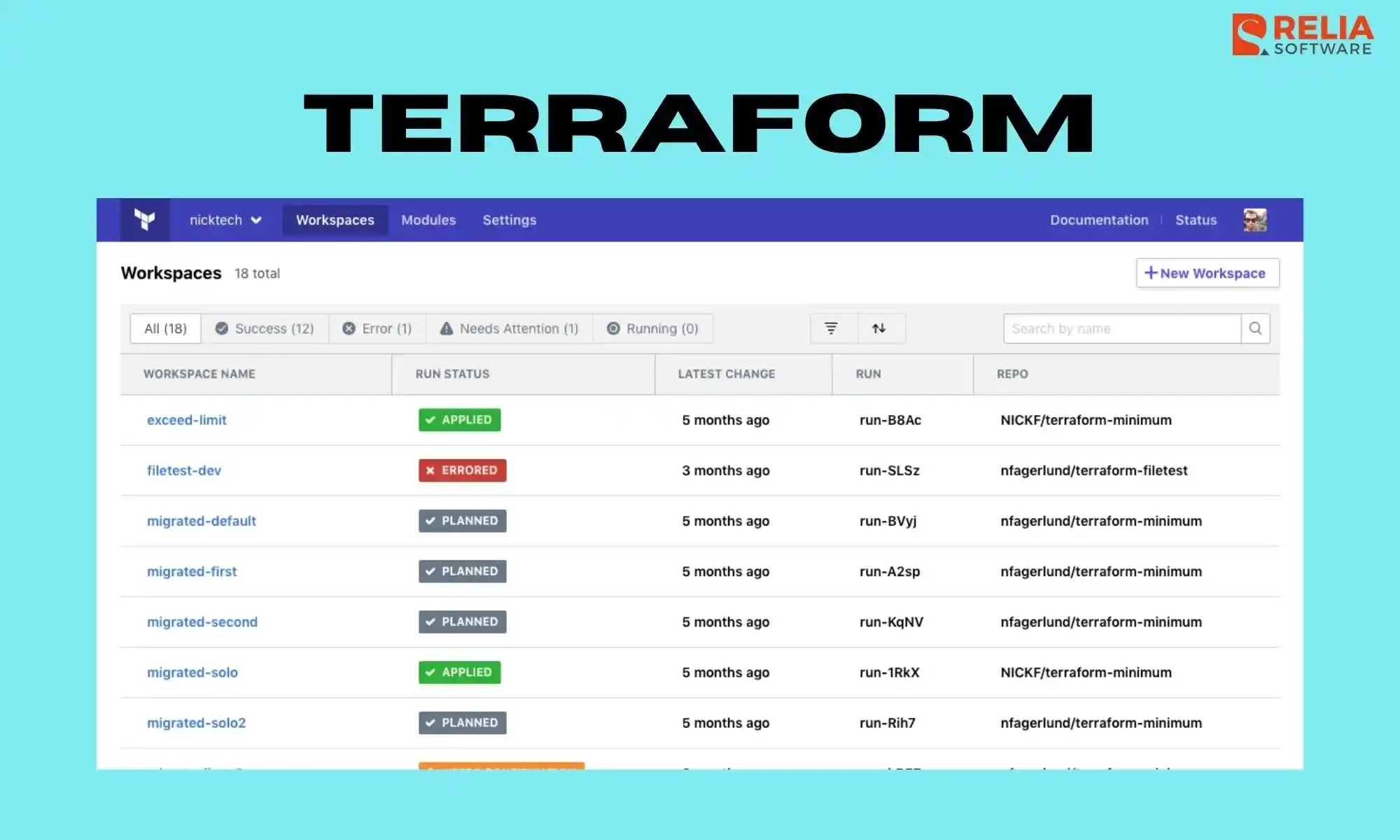1400x840 pixels.
Task: Filter workspaces by Running (0)
Action: pyautogui.click(x=652, y=328)
